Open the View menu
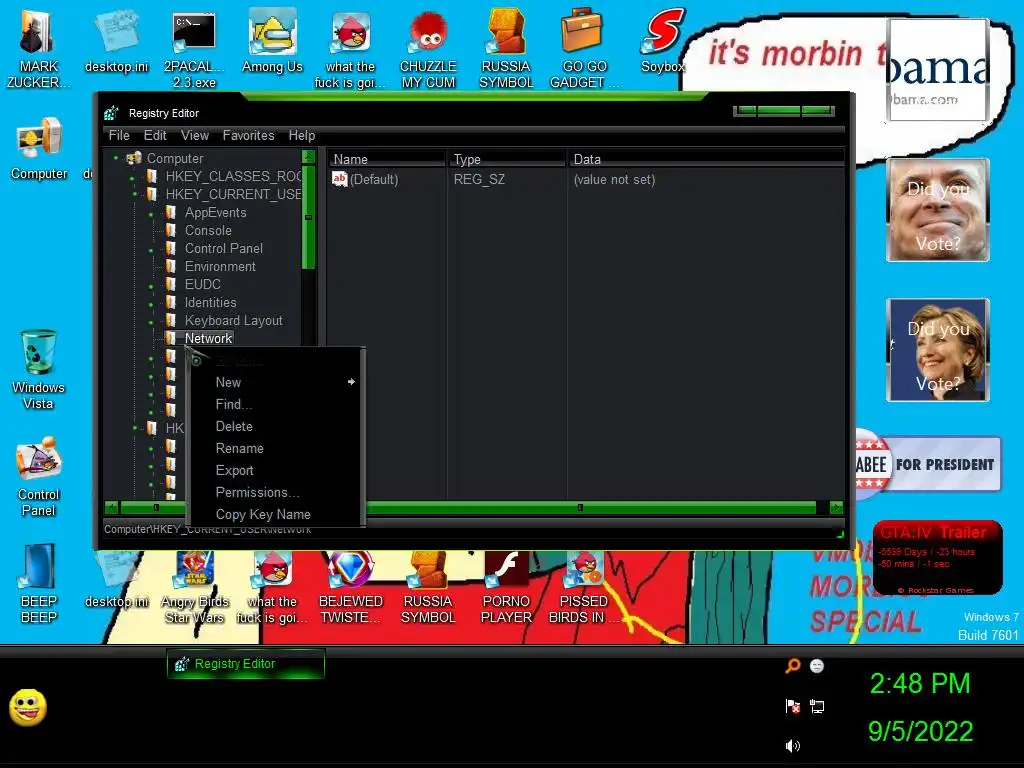Viewport: 1024px width, 768px height. click(195, 135)
